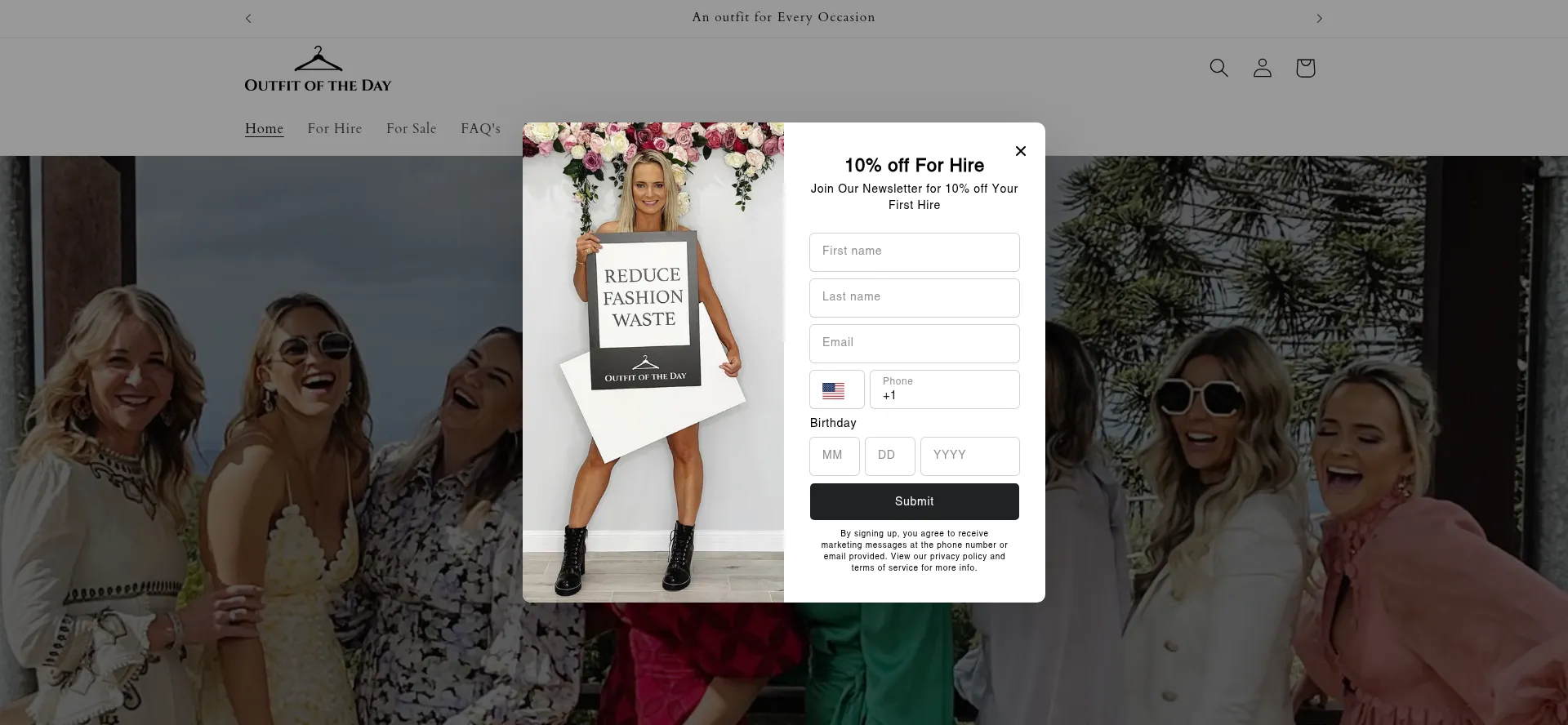This screenshot has width=1568, height=725.
Task: Focus the Last name field
Action: tap(914, 298)
